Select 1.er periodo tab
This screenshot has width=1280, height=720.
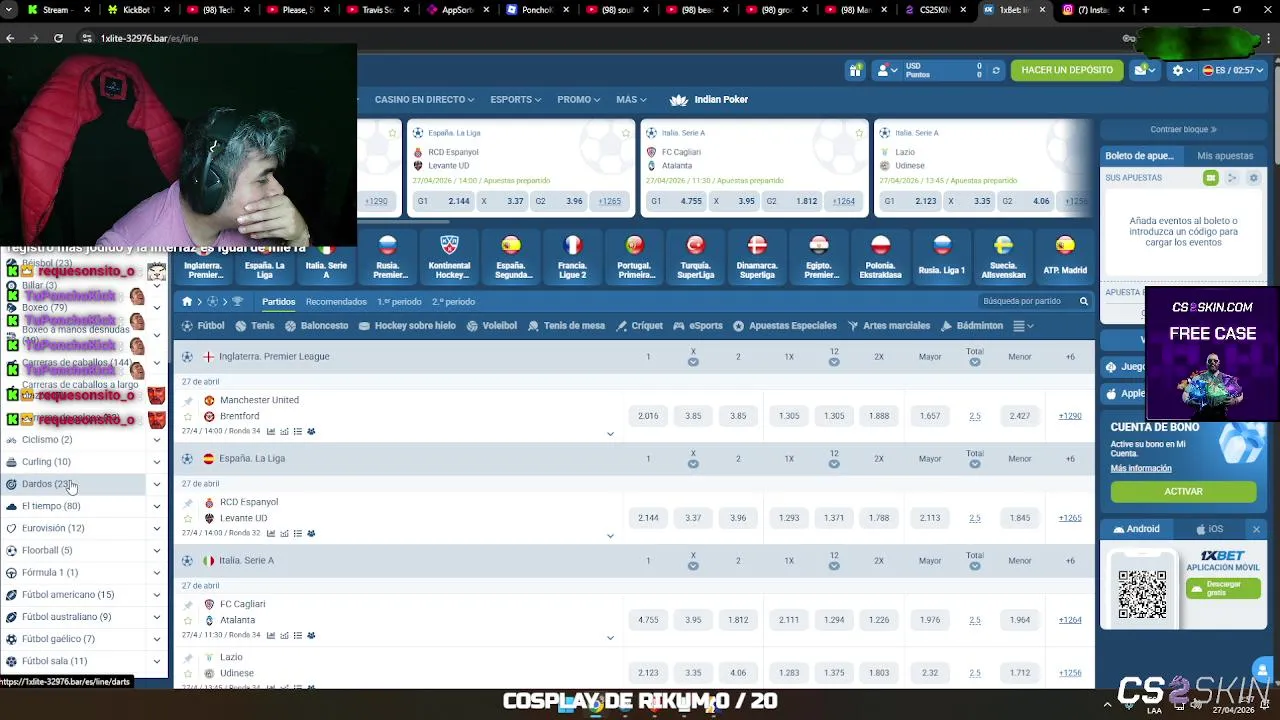point(399,301)
